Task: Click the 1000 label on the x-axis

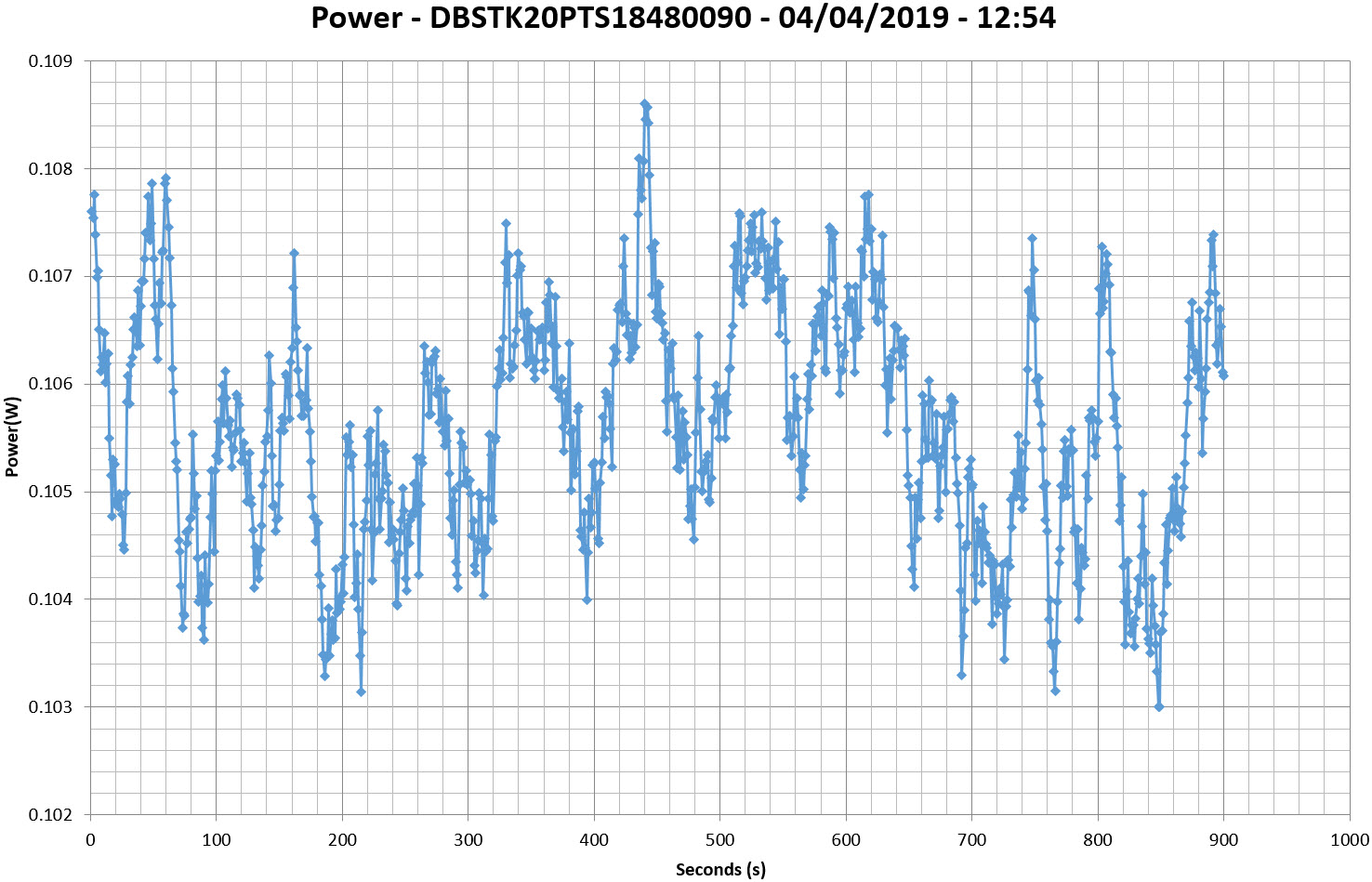Action: click(x=1350, y=841)
